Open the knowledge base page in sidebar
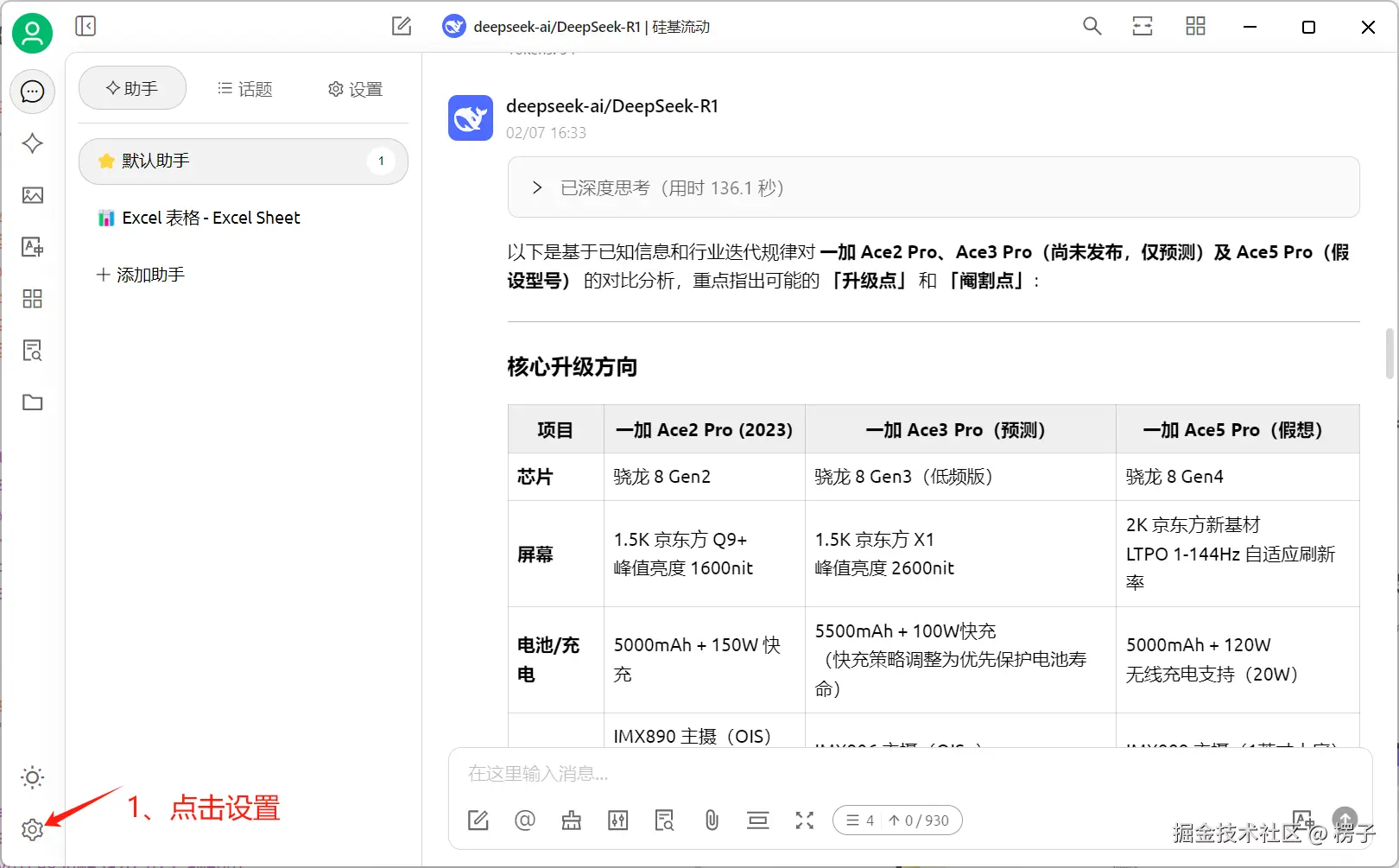The image size is (1399, 868). [33, 351]
